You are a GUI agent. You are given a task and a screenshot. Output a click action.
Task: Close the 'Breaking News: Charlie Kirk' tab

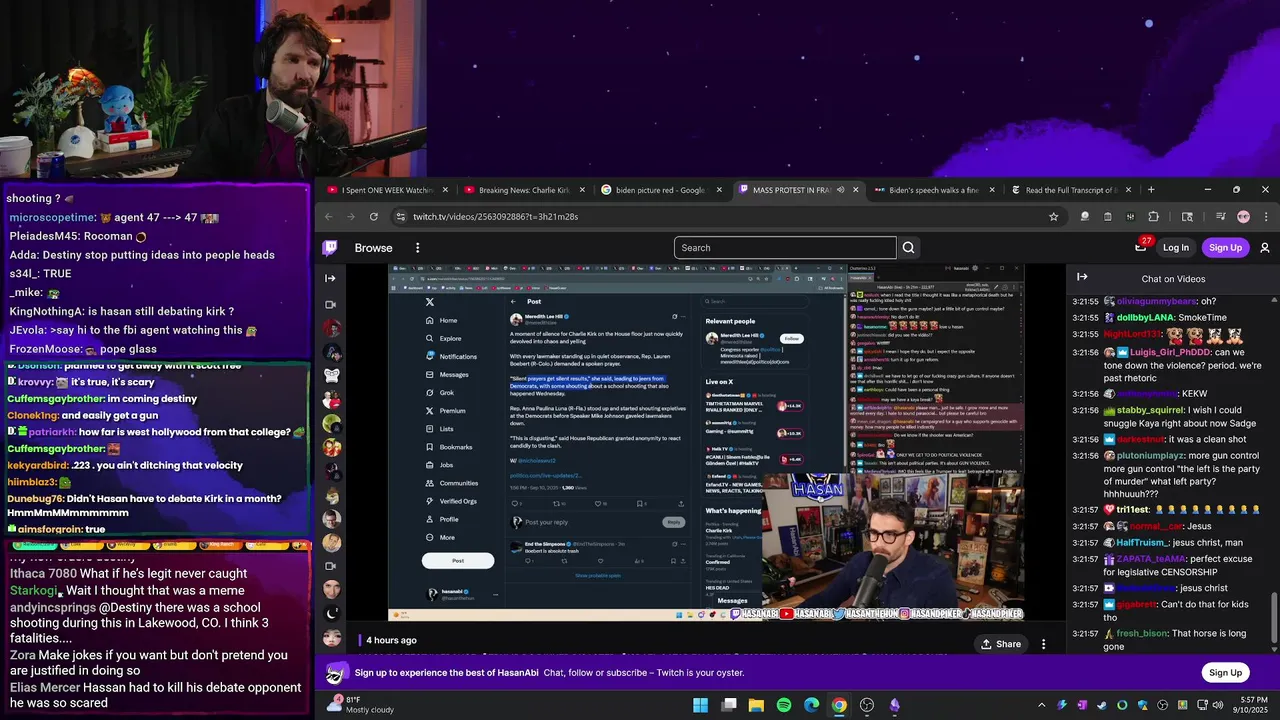coord(582,190)
